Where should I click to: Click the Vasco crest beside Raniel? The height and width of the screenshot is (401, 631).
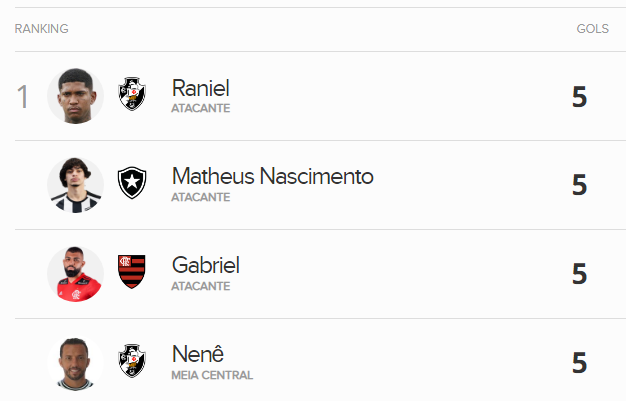(x=132, y=95)
